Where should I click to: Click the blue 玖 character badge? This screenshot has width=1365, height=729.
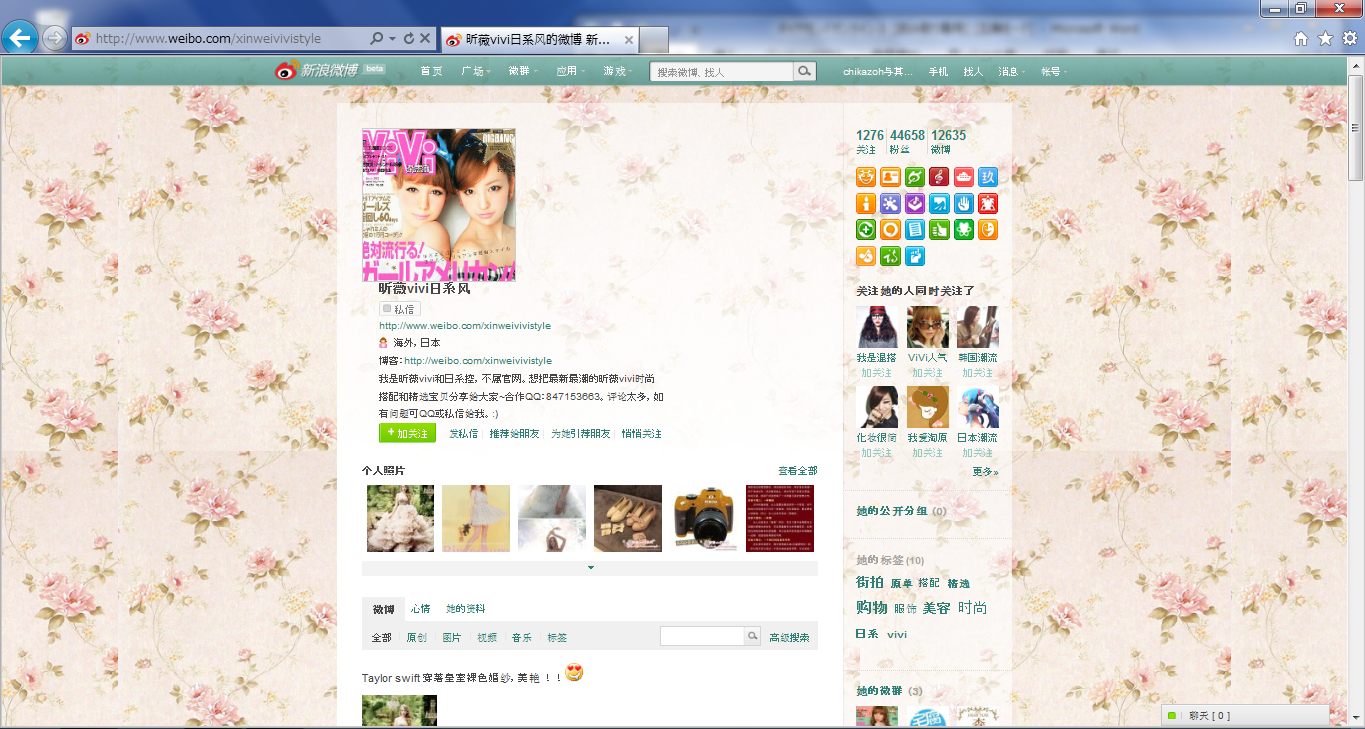coord(988,177)
